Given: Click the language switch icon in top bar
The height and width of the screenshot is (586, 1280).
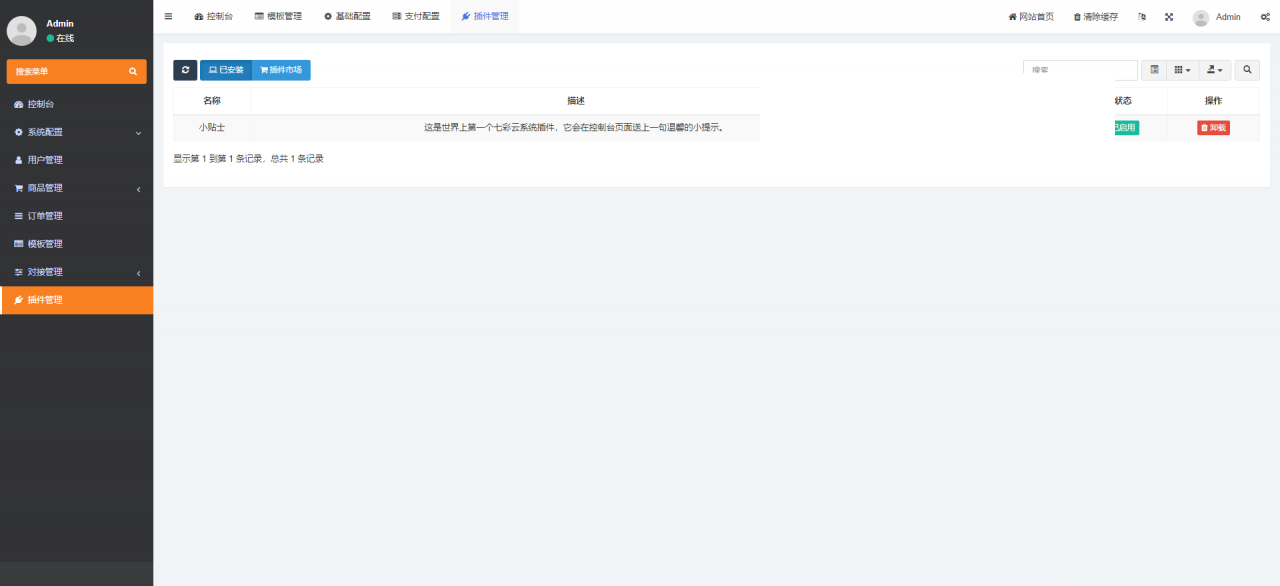Looking at the screenshot, I should (1141, 16).
